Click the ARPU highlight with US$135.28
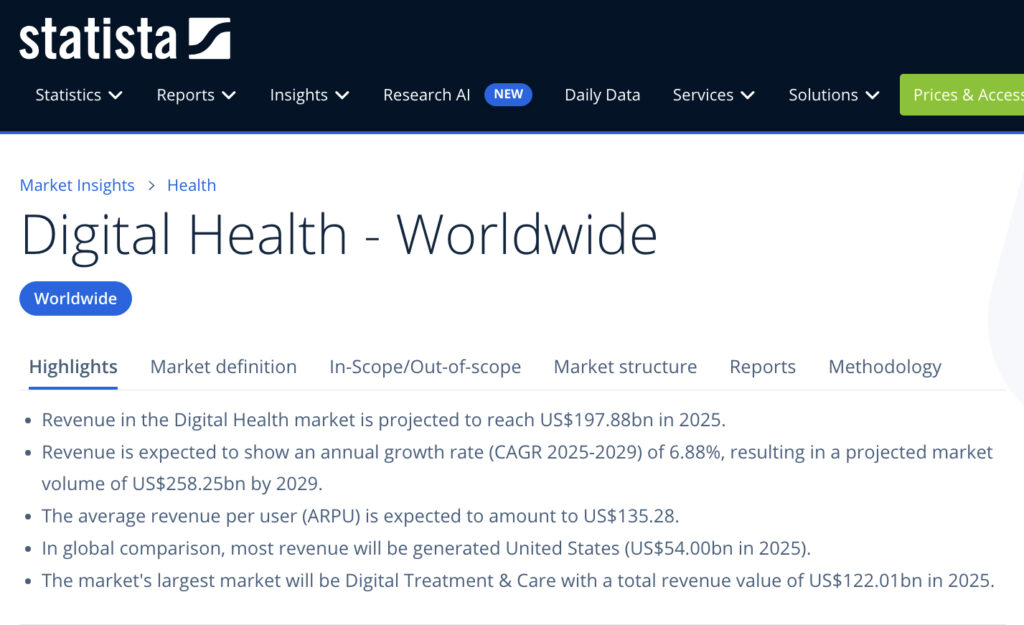This screenshot has width=1024, height=625. point(360,516)
